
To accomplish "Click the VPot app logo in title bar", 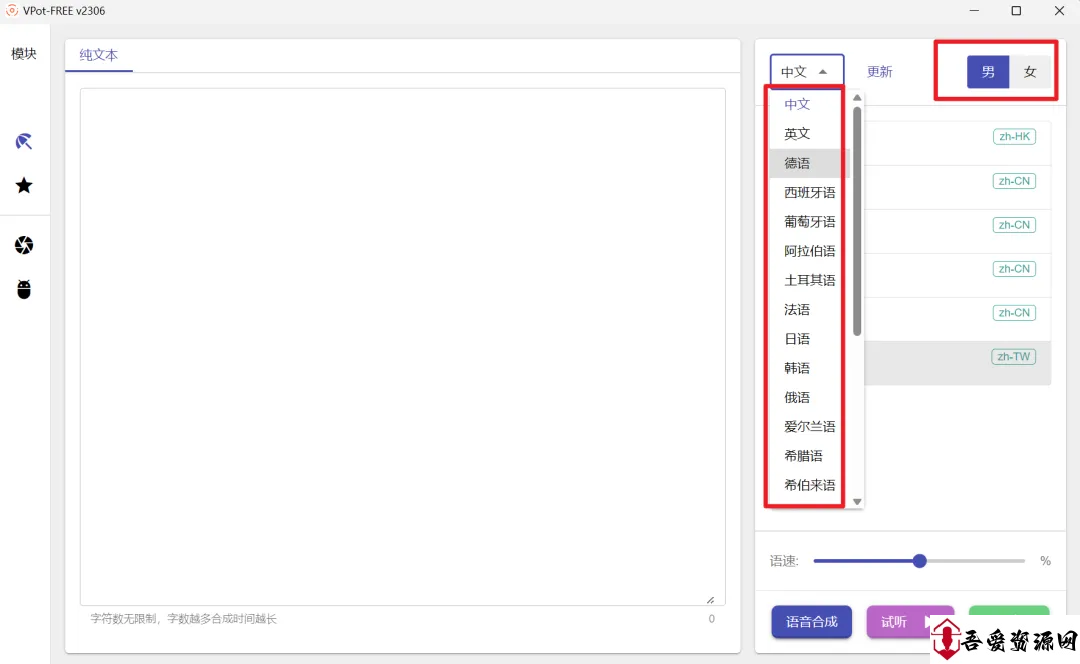I will click(12, 10).
